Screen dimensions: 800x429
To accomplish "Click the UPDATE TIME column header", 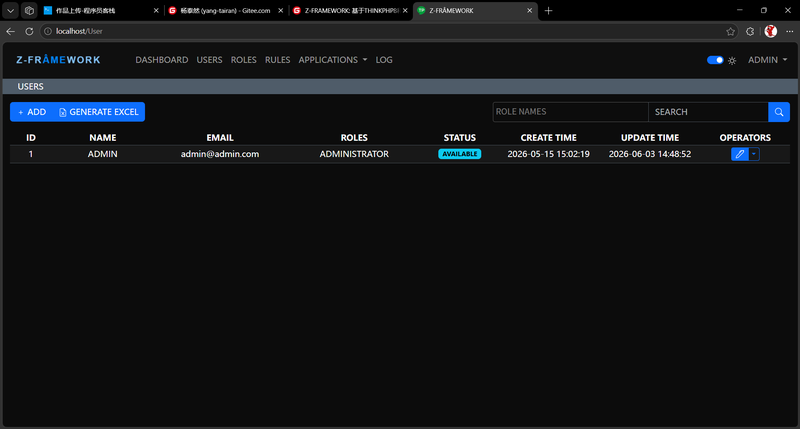I will [649, 137].
